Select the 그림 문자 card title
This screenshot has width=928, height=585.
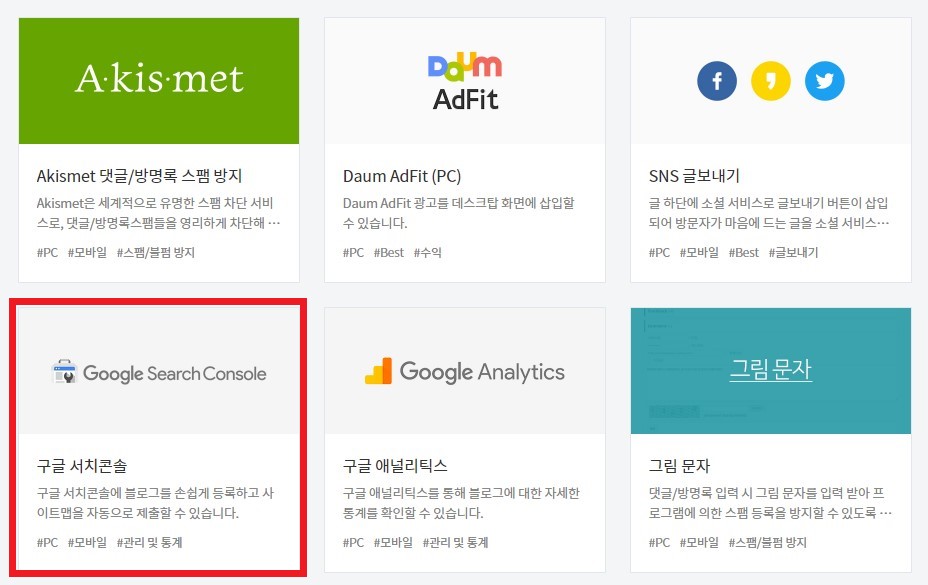click(x=679, y=466)
